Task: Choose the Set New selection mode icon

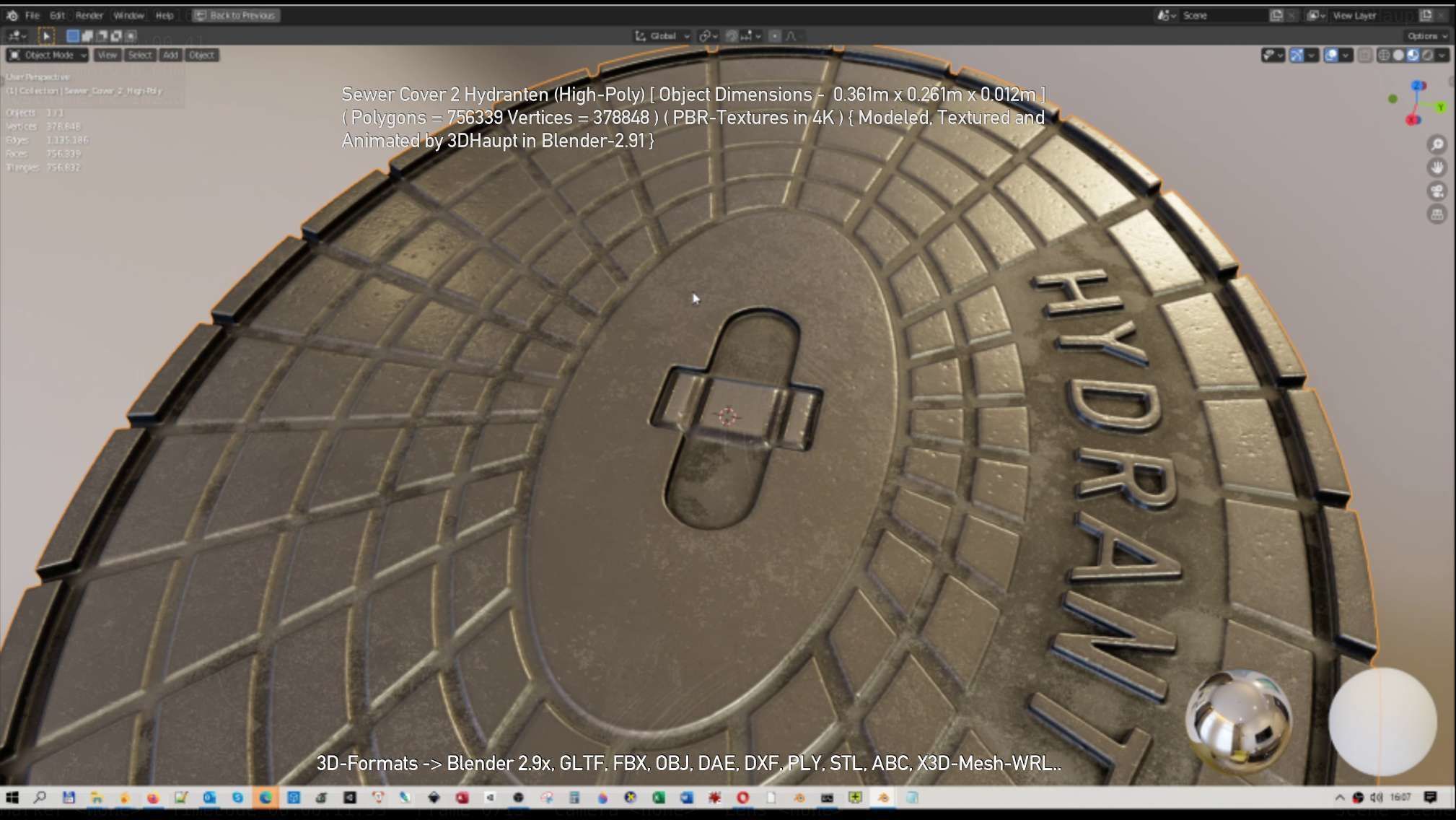Action: tap(73, 35)
